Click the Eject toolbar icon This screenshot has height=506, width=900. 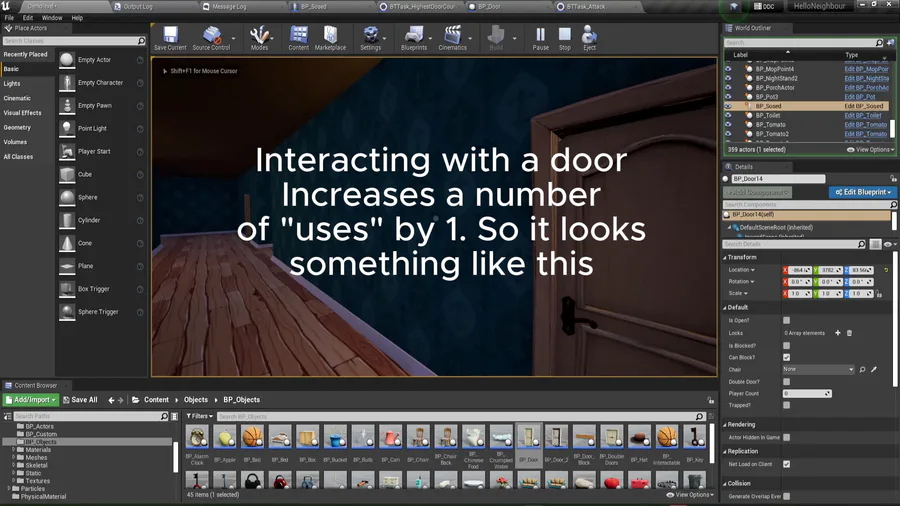tap(589, 38)
